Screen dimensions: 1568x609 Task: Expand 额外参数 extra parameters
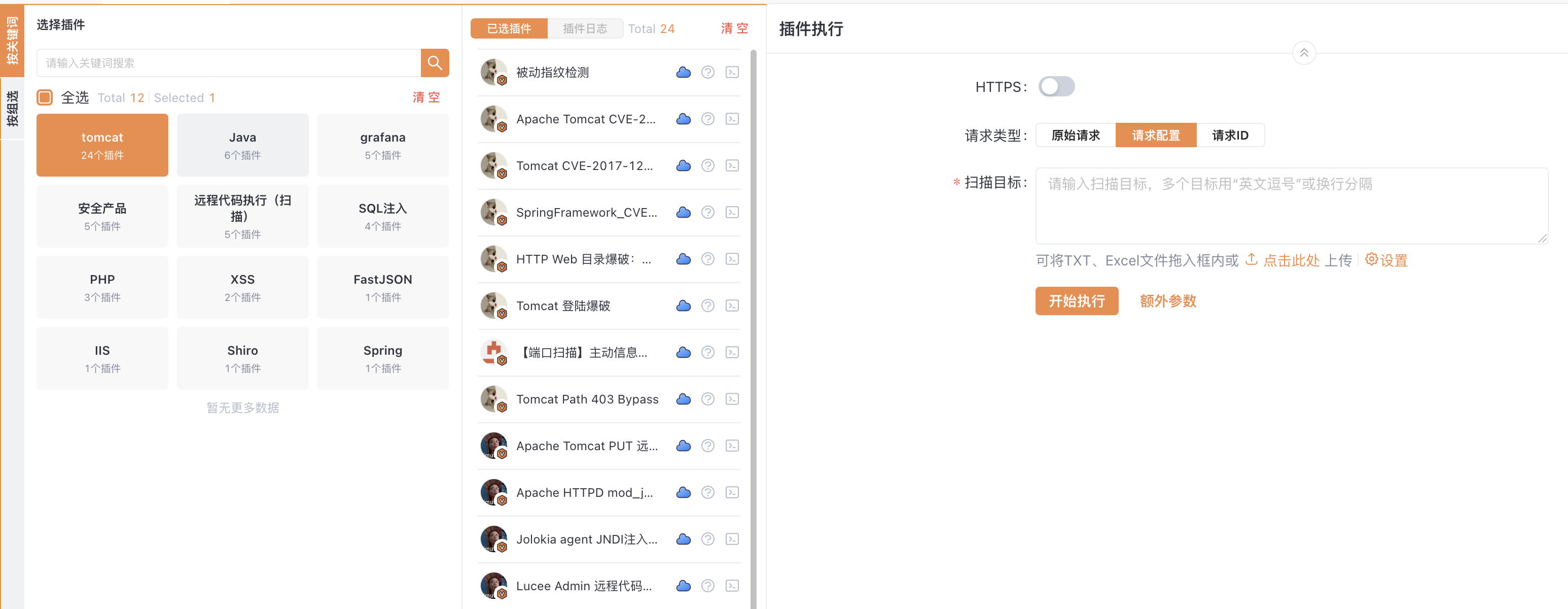[1167, 301]
